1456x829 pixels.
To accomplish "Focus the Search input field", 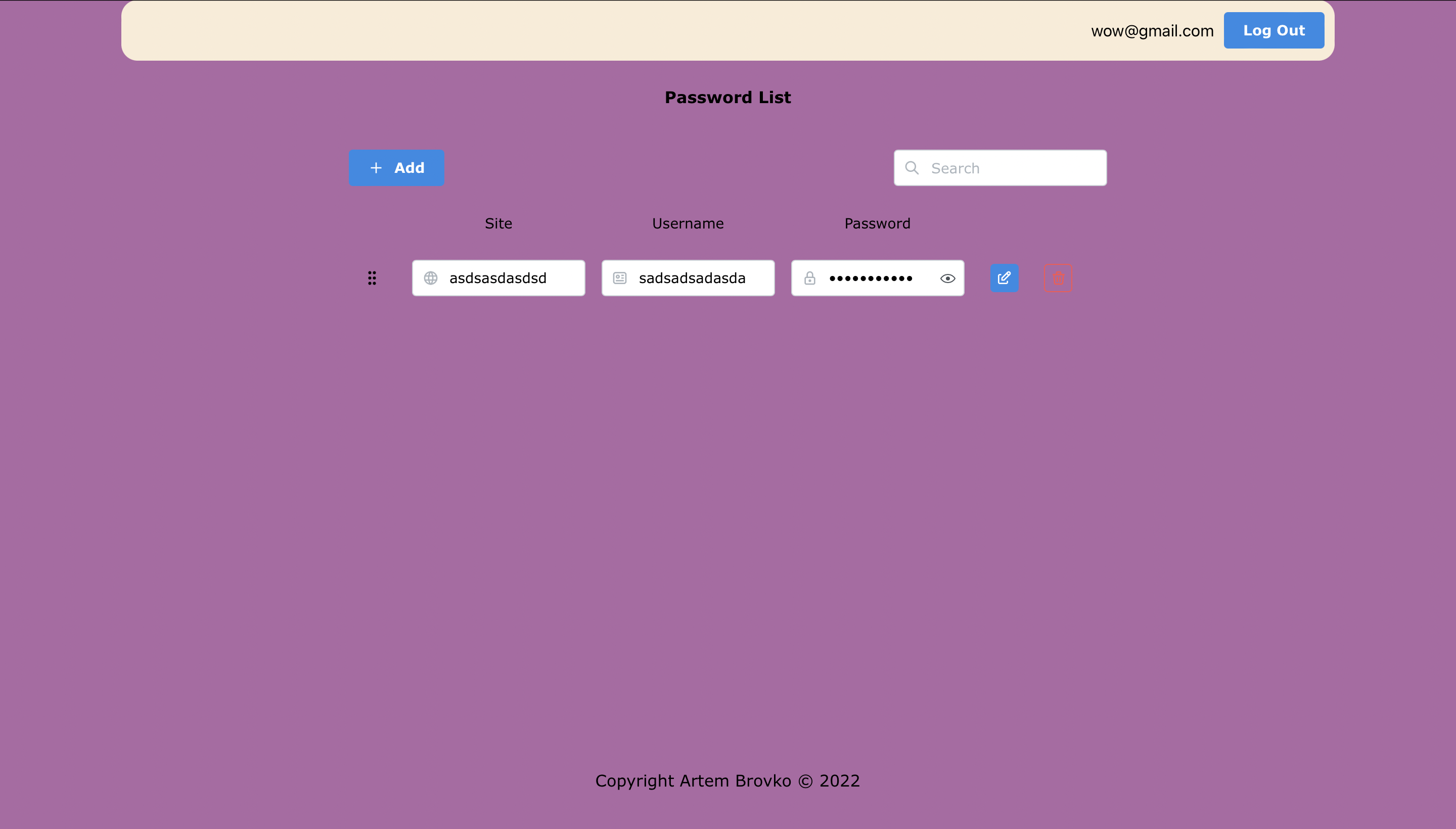I will point(1000,168).
